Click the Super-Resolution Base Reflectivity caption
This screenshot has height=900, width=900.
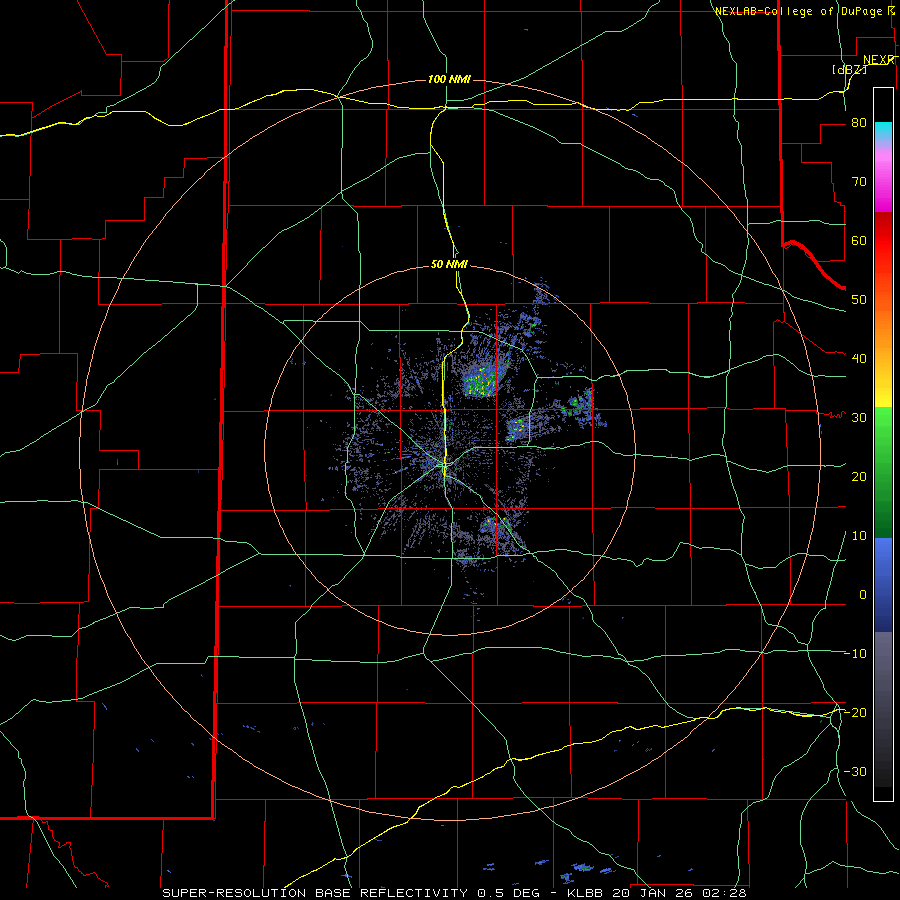[317, 893]
